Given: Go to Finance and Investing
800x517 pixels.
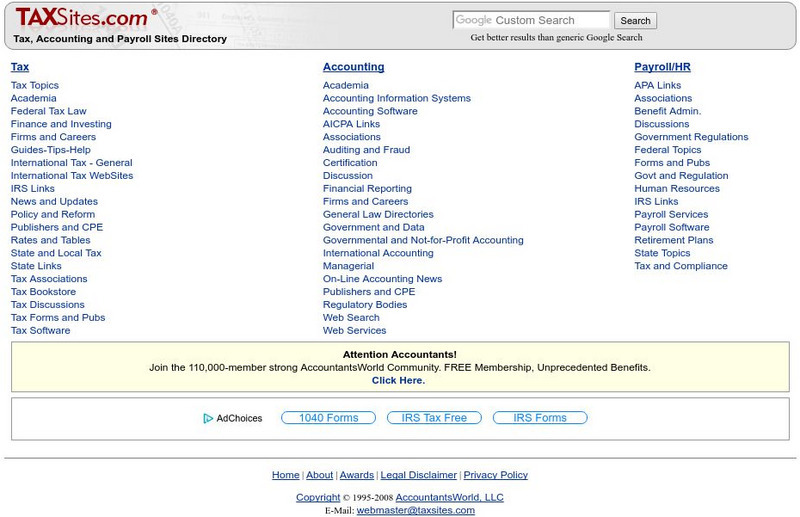Looking at the screenshot, I should click(x=61, y=124).
